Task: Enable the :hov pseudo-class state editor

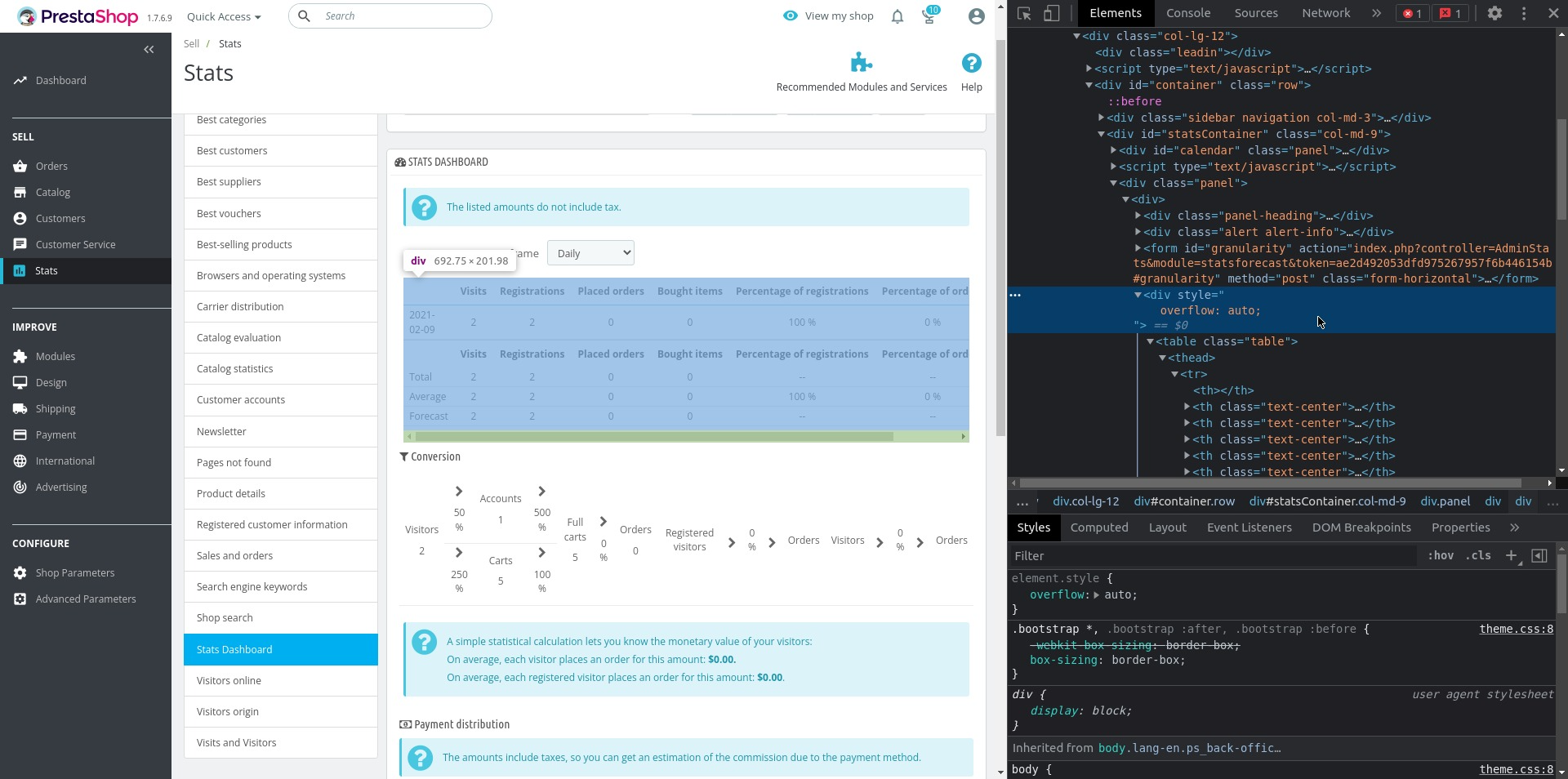Action: pos(1441,555)
